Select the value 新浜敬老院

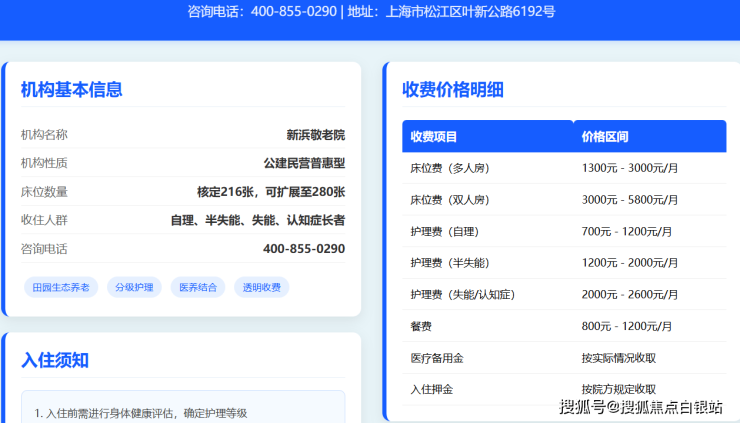tap(316, 135)
